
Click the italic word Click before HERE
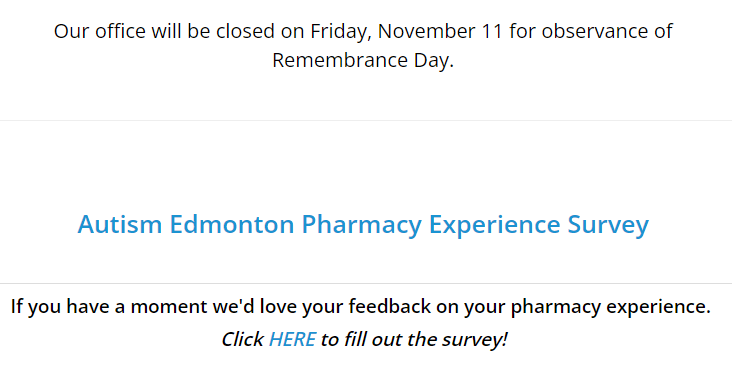tap(242, 339)
